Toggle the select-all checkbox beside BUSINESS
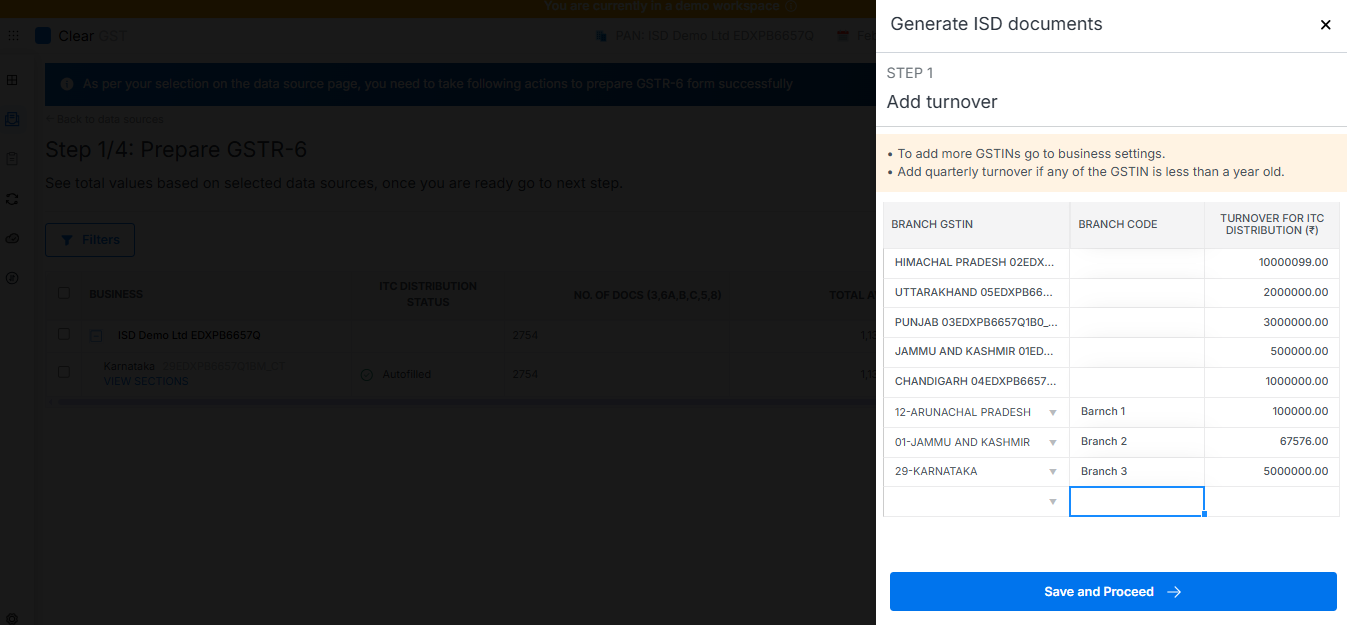 (64, 293)
